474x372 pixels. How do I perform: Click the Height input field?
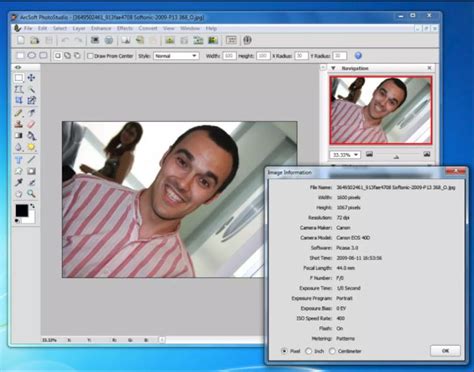263,56
